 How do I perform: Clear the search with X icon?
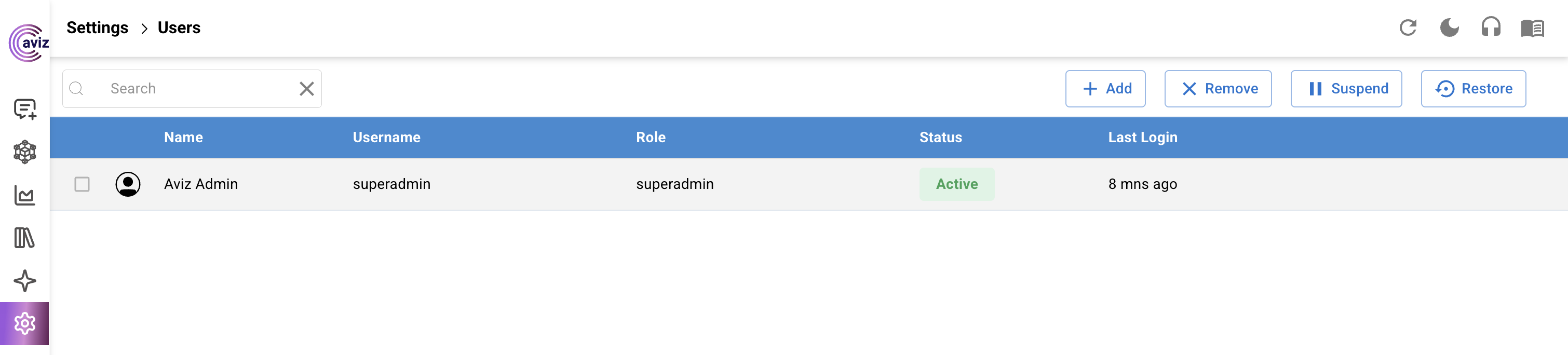click(307, 89)
